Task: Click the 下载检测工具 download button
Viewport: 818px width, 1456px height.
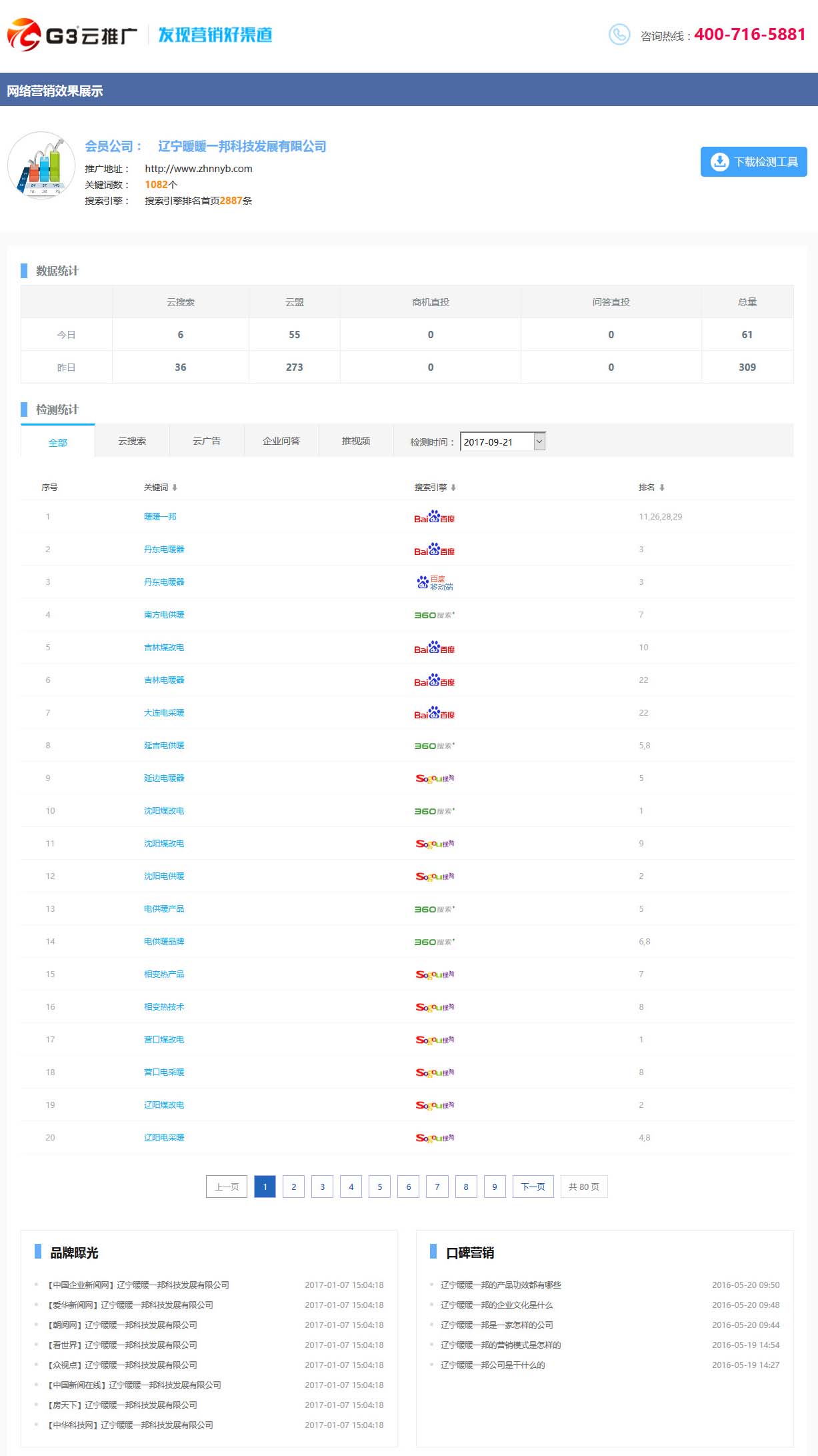Action: 753,162
